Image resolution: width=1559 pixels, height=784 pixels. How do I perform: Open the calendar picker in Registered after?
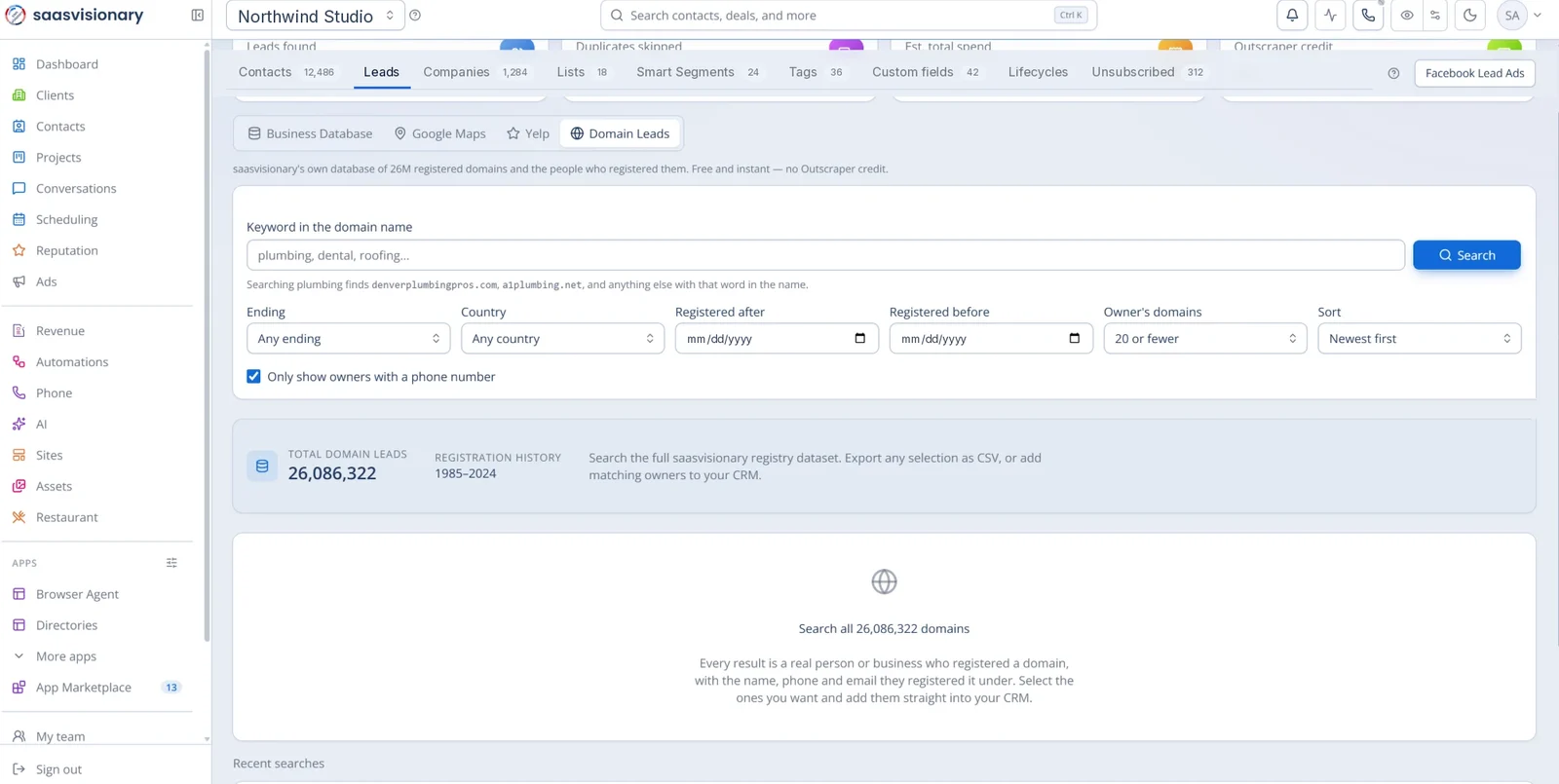859,338
